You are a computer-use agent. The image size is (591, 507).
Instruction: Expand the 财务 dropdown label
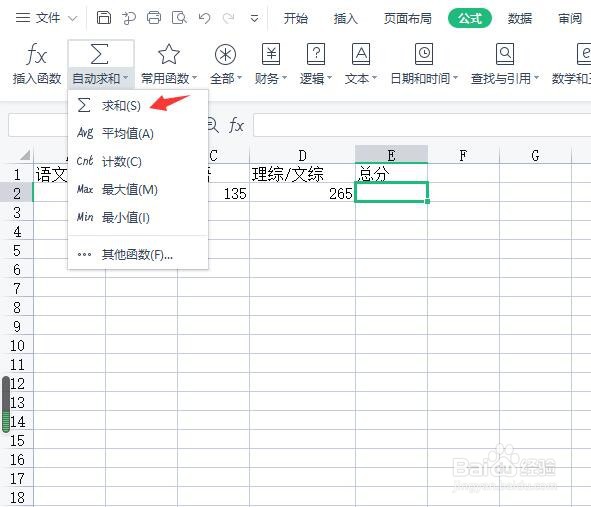[x=271, y=78]
